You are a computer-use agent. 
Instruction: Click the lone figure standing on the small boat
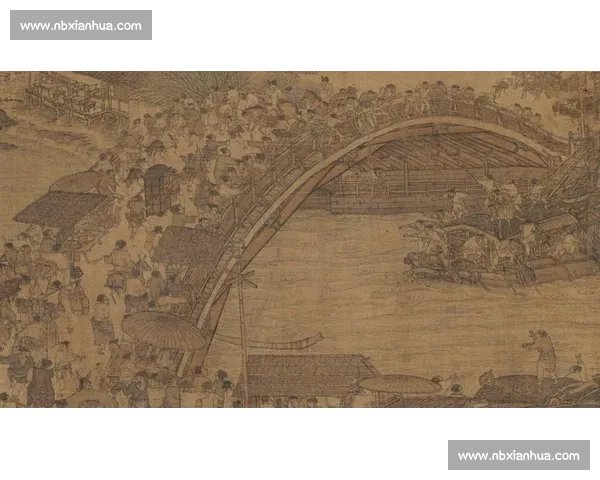[542, 352]
